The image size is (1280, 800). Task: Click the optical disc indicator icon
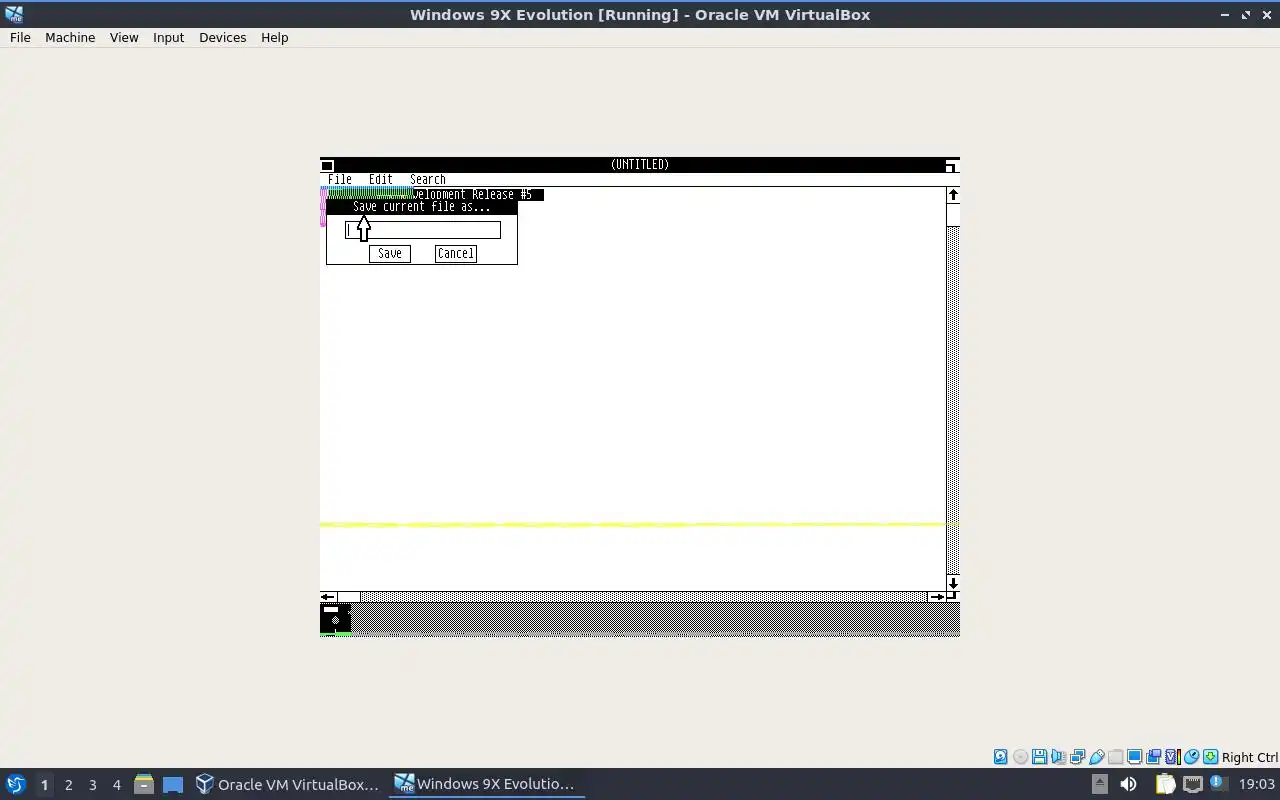pos(1020,757)
